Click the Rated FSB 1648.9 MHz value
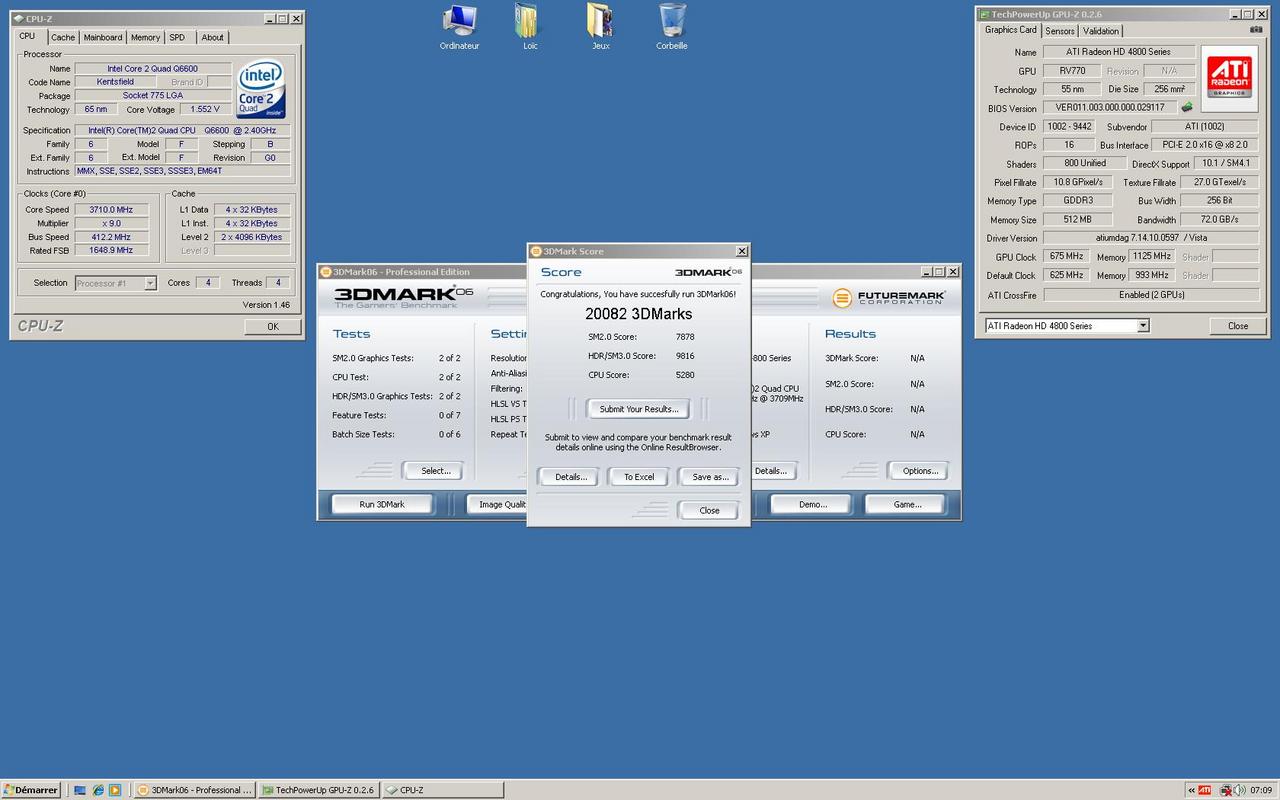This screenshot has width=1280, height=800. click(110, 251)
